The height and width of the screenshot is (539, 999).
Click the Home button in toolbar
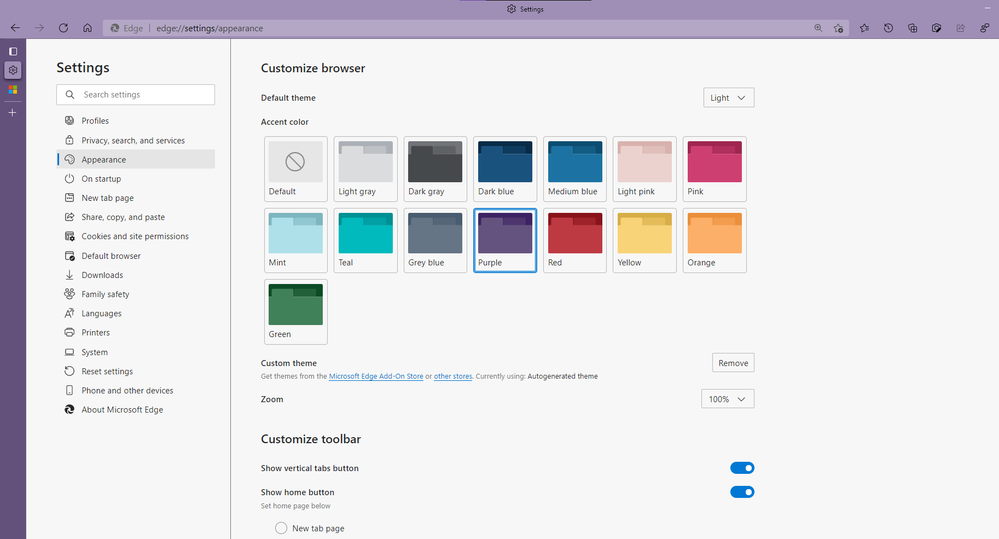pos(88,28)
